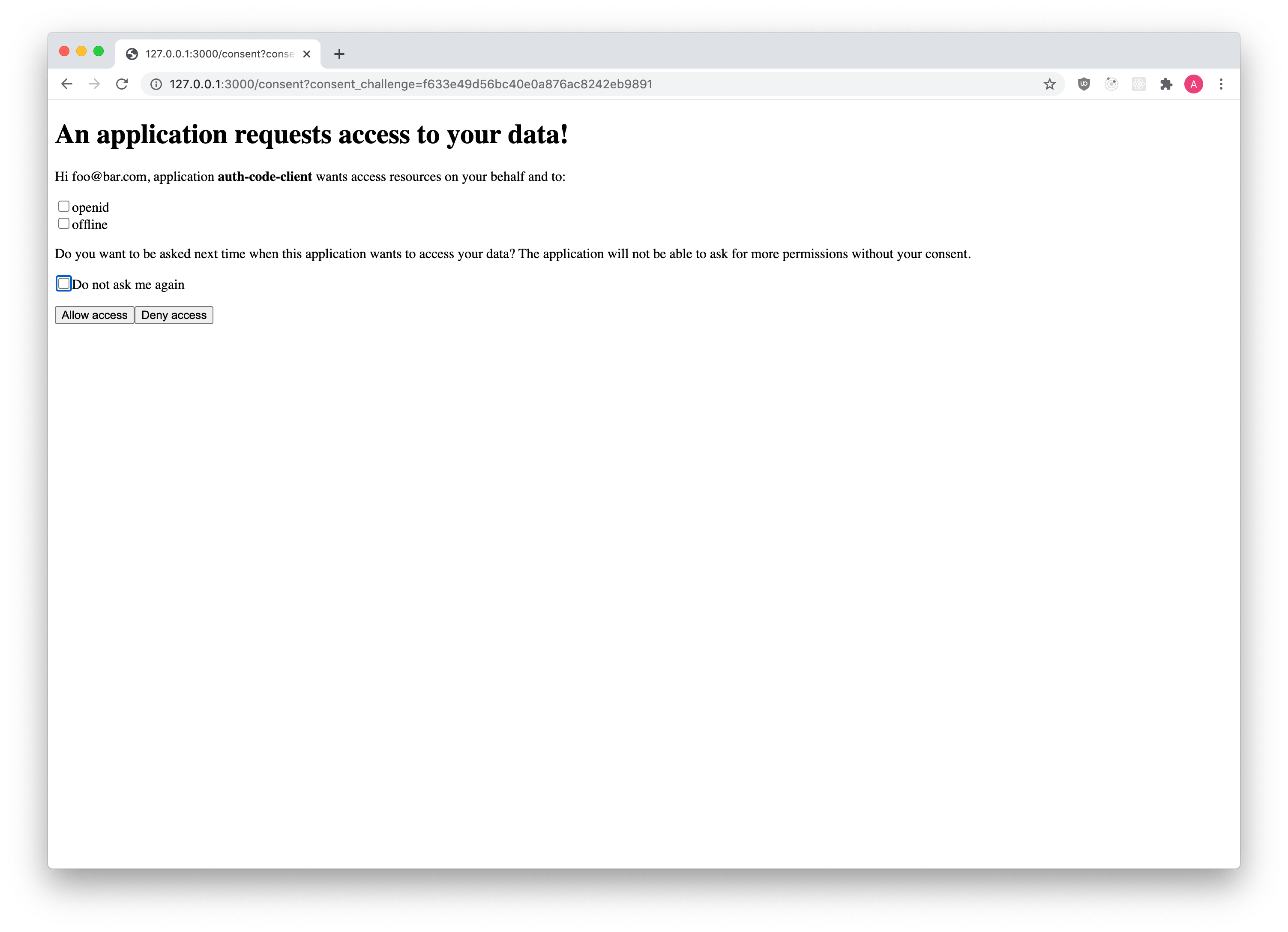Enable the Do not ask me again checkbox
Image resolution: width=1288 pixels, height=932 pixels.
coord(63,283)
